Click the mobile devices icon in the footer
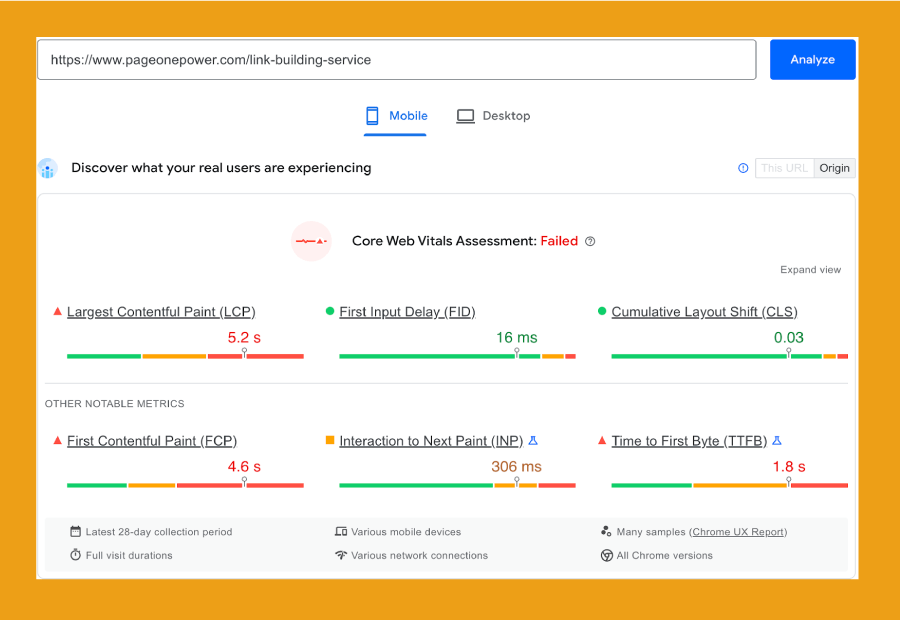 pos(343,532)
